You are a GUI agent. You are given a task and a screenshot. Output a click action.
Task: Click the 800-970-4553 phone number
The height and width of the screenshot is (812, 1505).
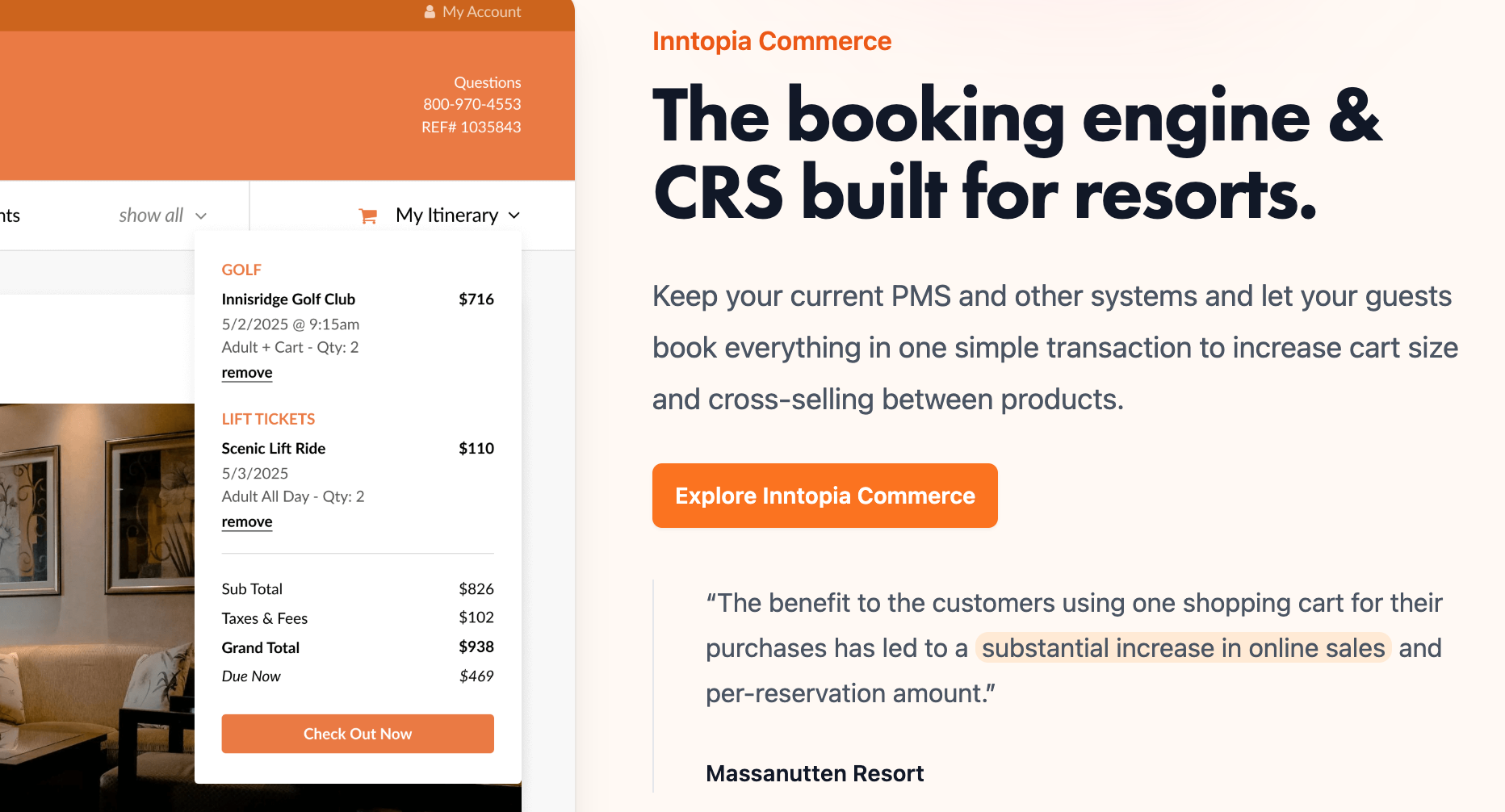[472, 104]
